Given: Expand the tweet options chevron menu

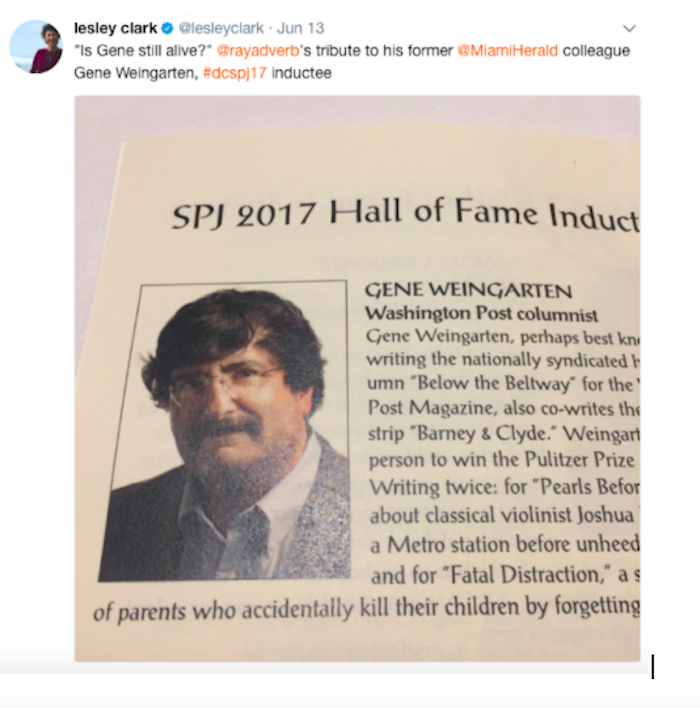Looking at the screenshot, I should [629, 28].
